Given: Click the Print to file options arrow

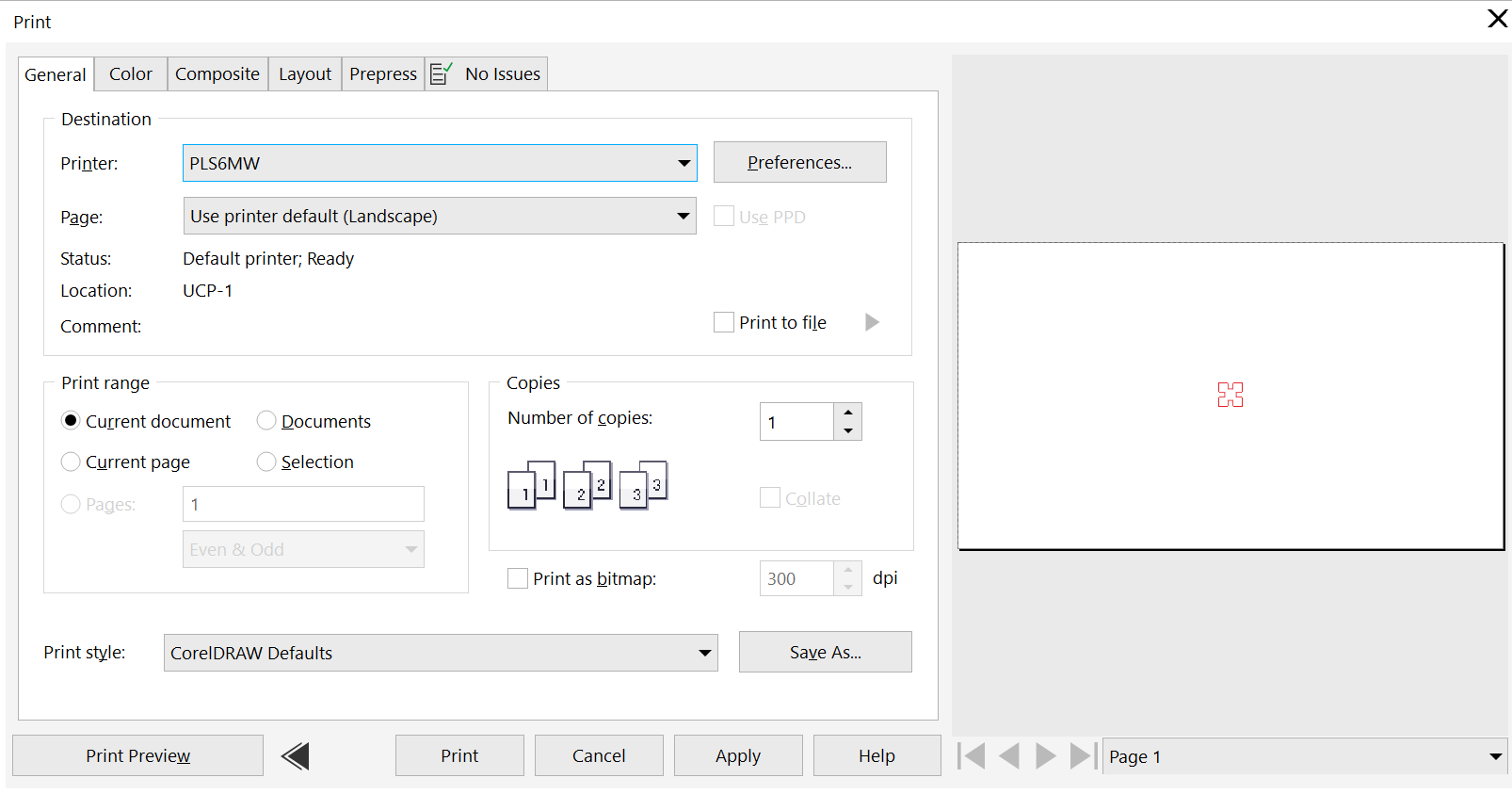Looking at the screenshot, I should 872,322.
